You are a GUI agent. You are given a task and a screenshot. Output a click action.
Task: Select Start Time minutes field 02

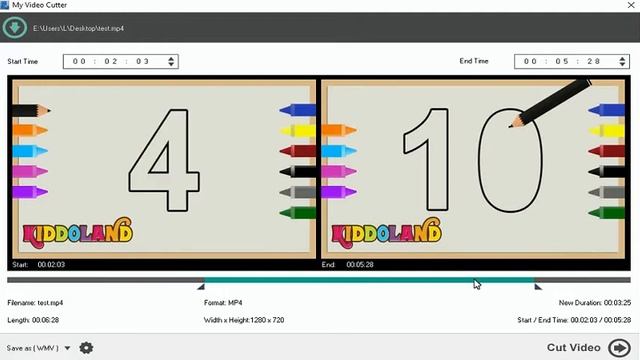click(x=111, y=61)
